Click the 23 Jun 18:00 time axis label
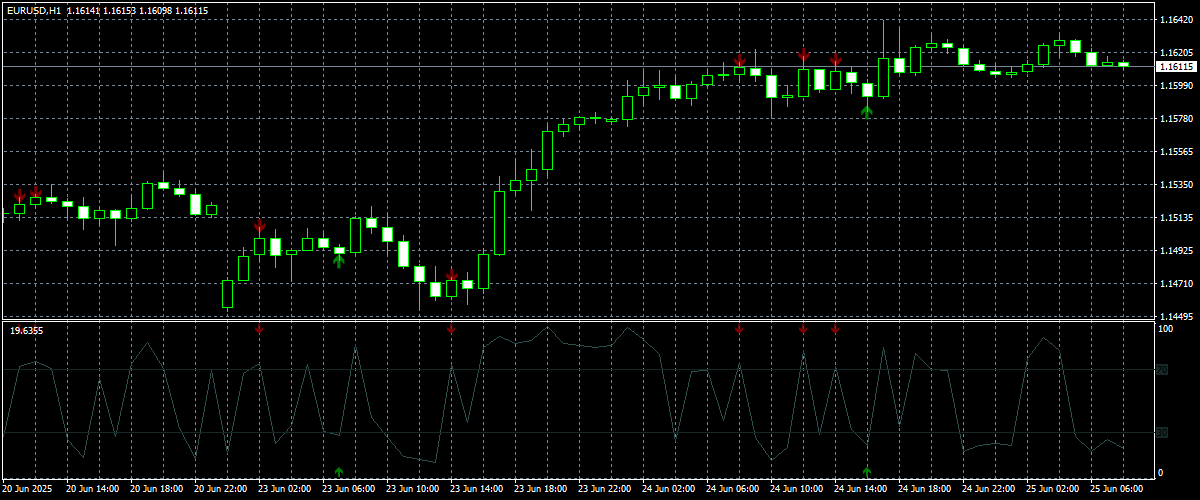The image size is (1200, 500). point(541,490)
